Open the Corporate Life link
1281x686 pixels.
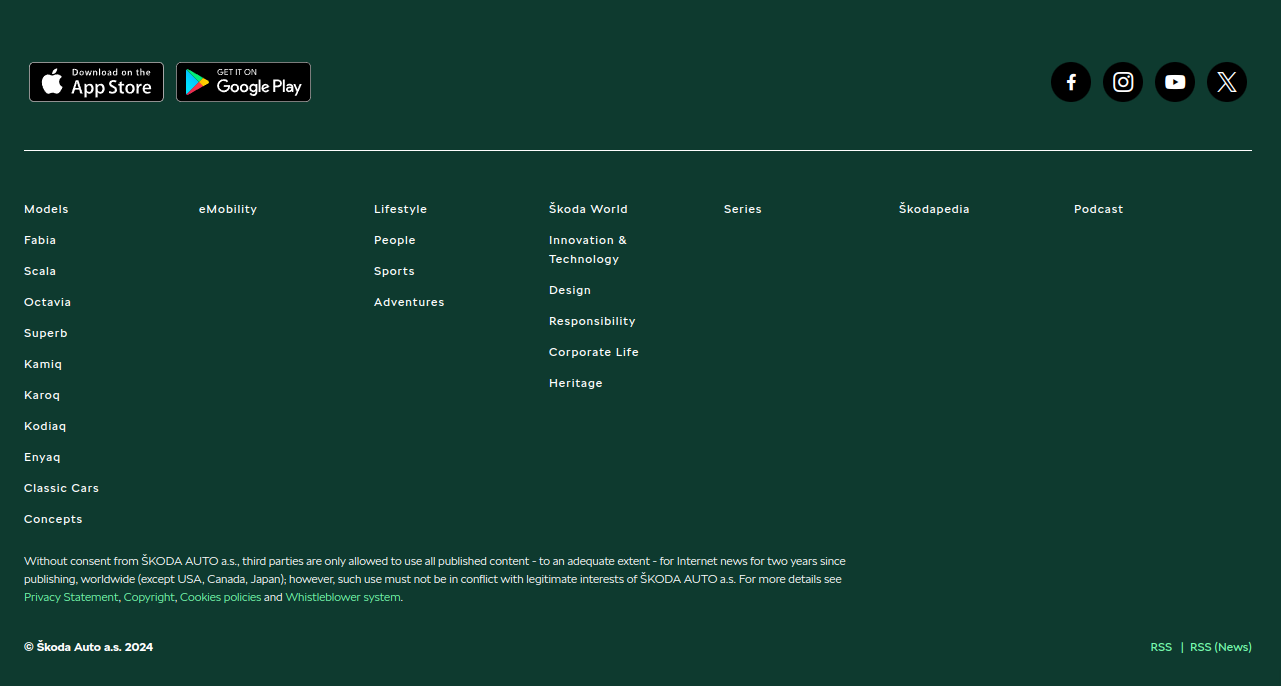[x=594, y=352]
